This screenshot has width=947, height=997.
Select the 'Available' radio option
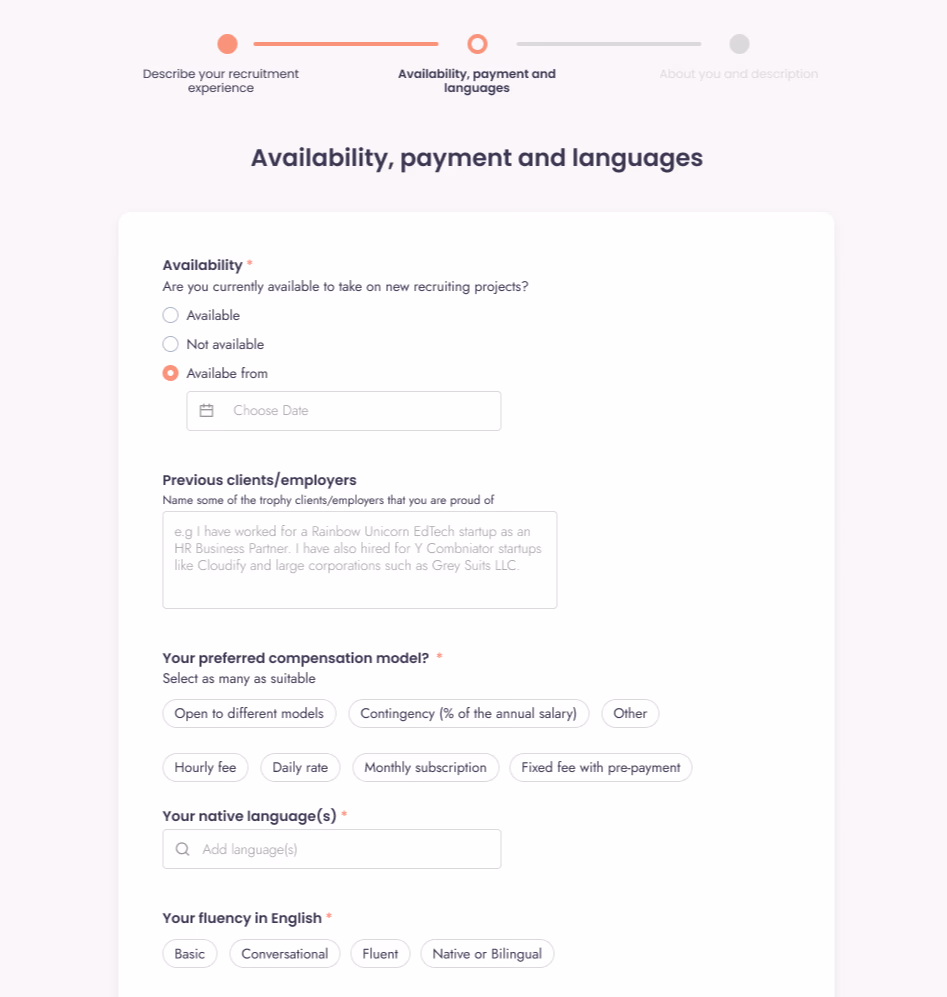170,315
